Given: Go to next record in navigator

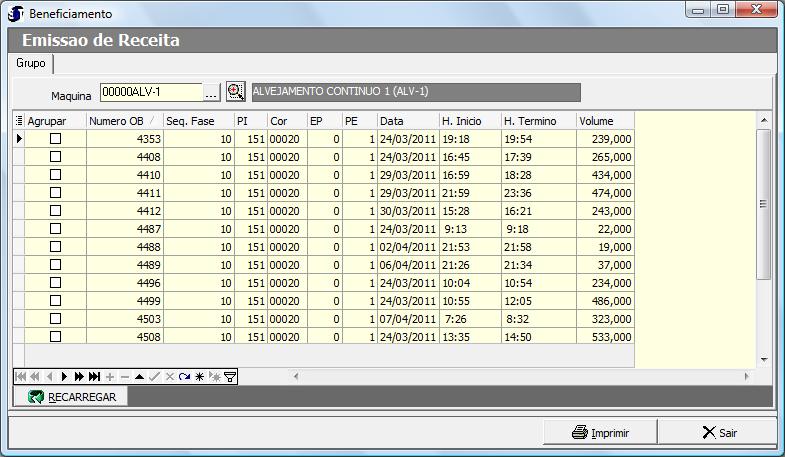Looking at the screenshot, I should [x=65, y=376].
